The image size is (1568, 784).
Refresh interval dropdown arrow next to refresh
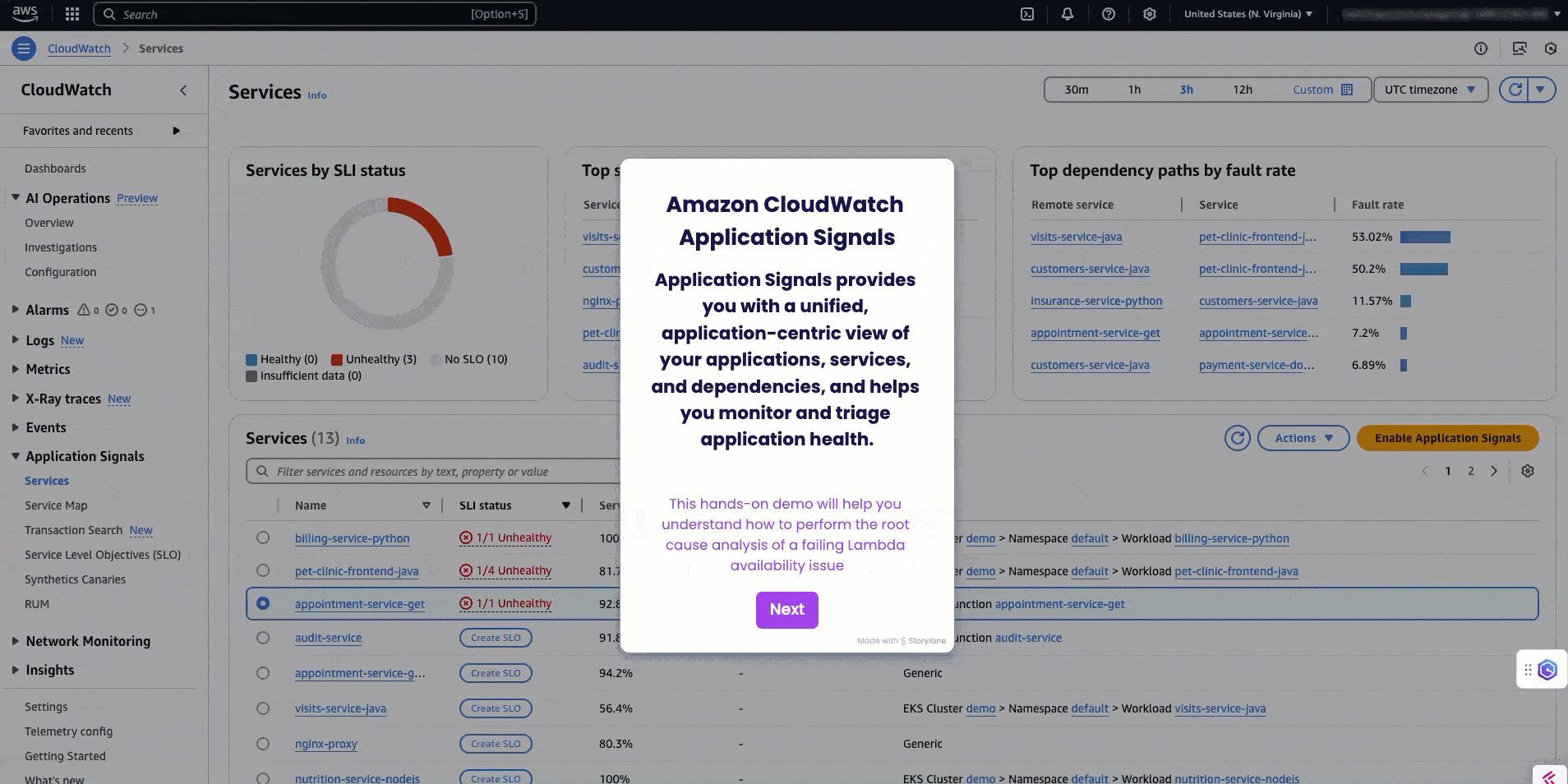(1542, 90)
